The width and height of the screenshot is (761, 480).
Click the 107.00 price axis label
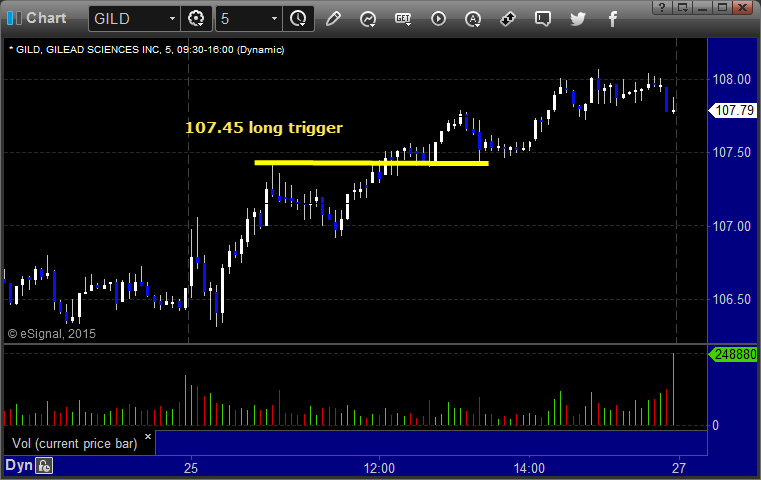point(731,226)
